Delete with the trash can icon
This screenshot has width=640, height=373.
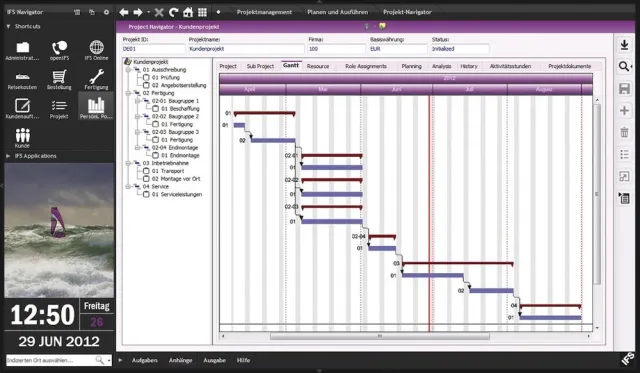624,132
